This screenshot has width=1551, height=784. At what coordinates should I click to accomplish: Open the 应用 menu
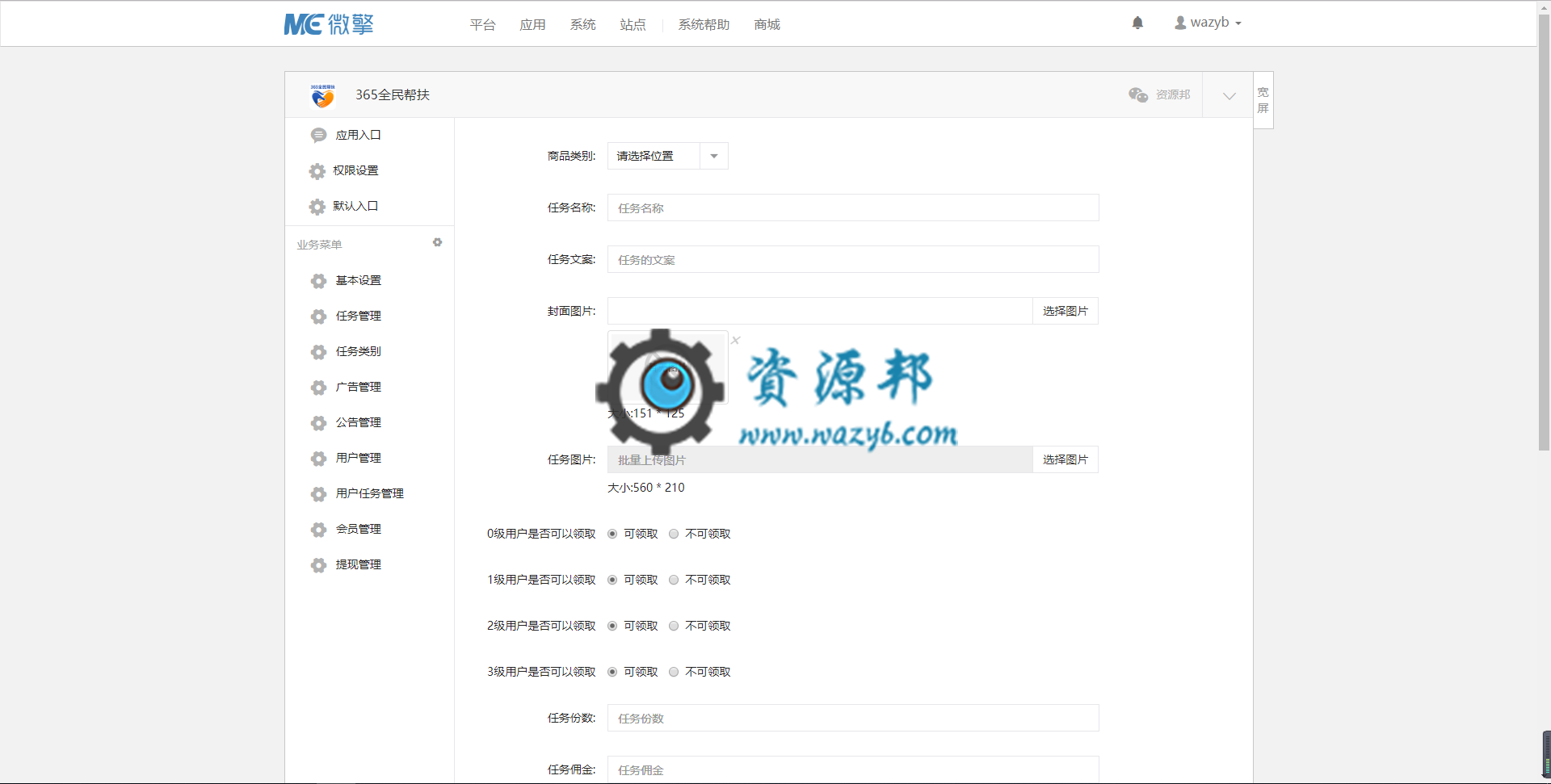tap(532, 25)
